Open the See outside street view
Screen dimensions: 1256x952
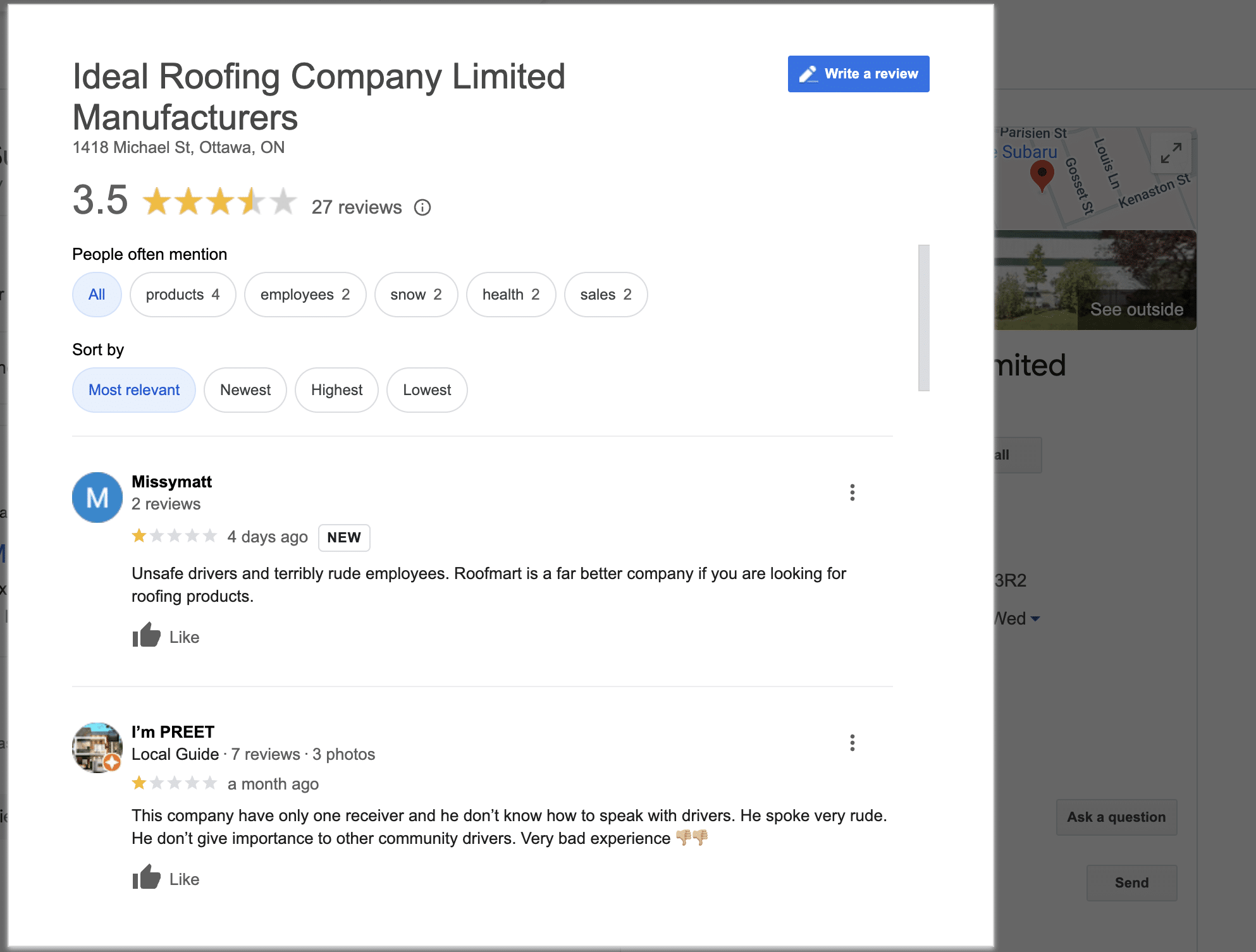(x=1136, y=309)
